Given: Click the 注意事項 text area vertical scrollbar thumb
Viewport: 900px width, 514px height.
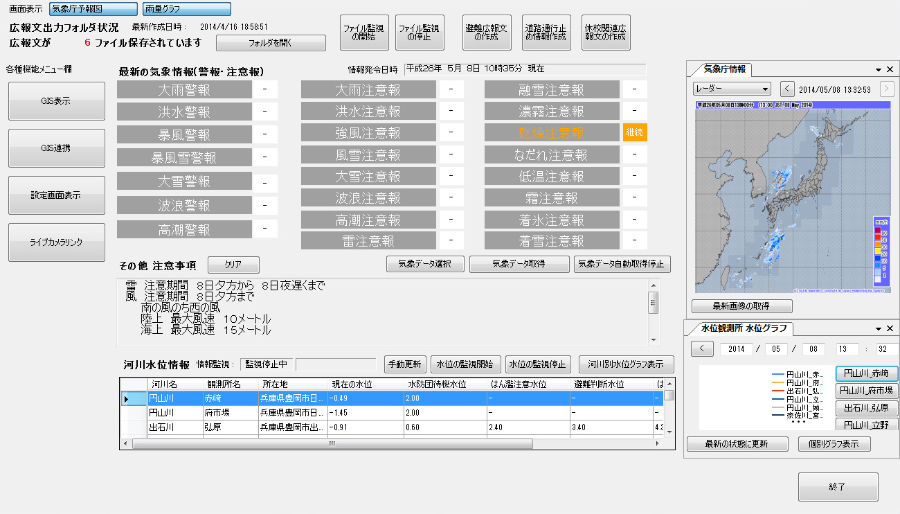Looking at the screenshot, I should (x=653, y=302).
